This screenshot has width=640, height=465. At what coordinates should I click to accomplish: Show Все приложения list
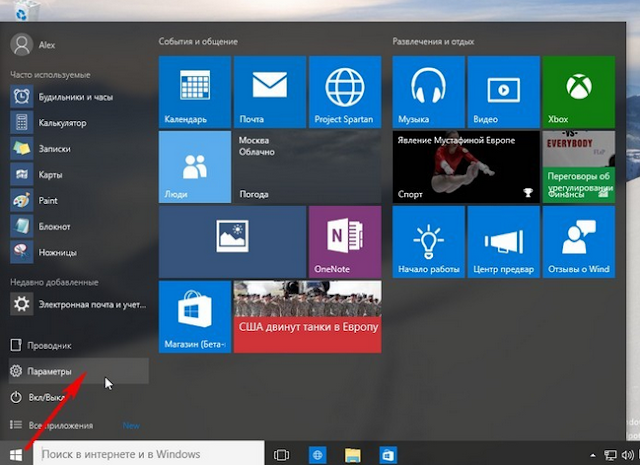click(79, 425)
